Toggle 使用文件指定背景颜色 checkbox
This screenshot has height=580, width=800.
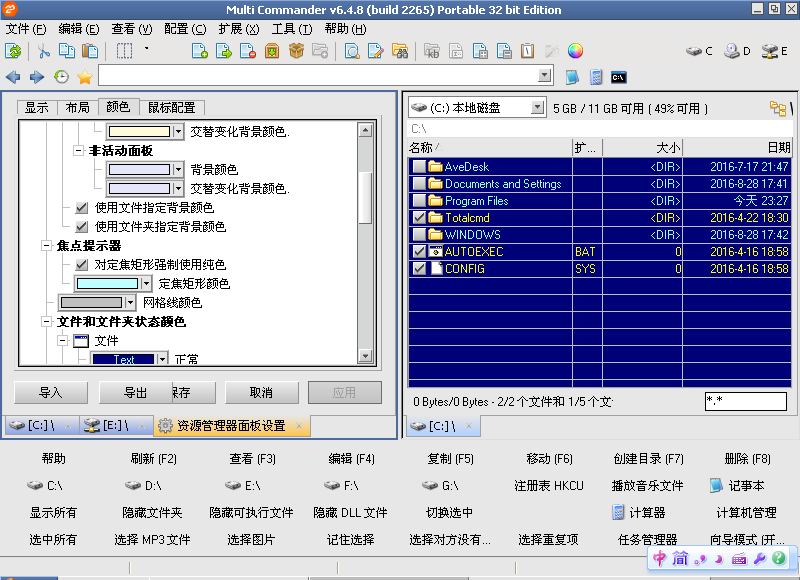81,208
